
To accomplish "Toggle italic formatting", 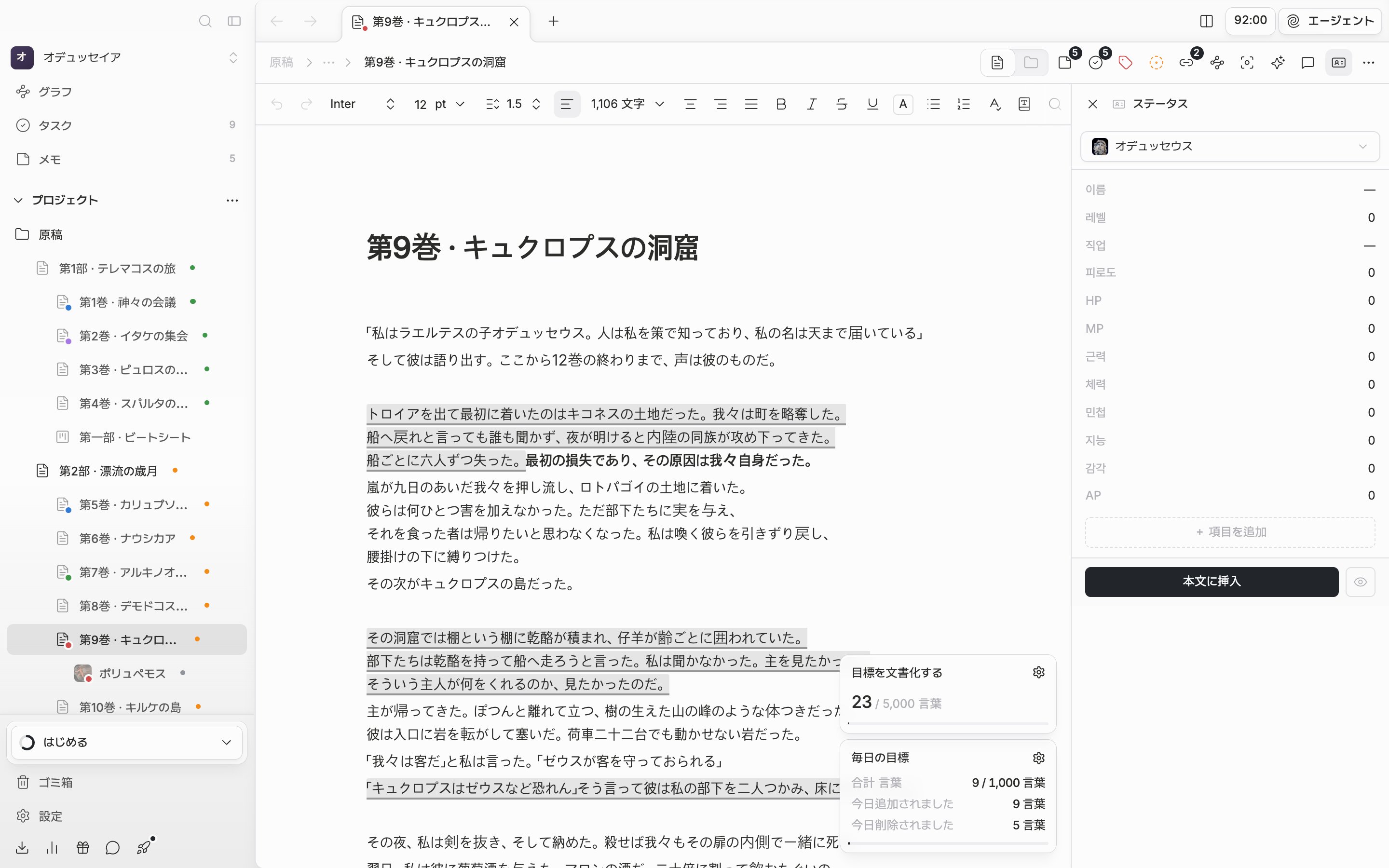I will (812, 104).
